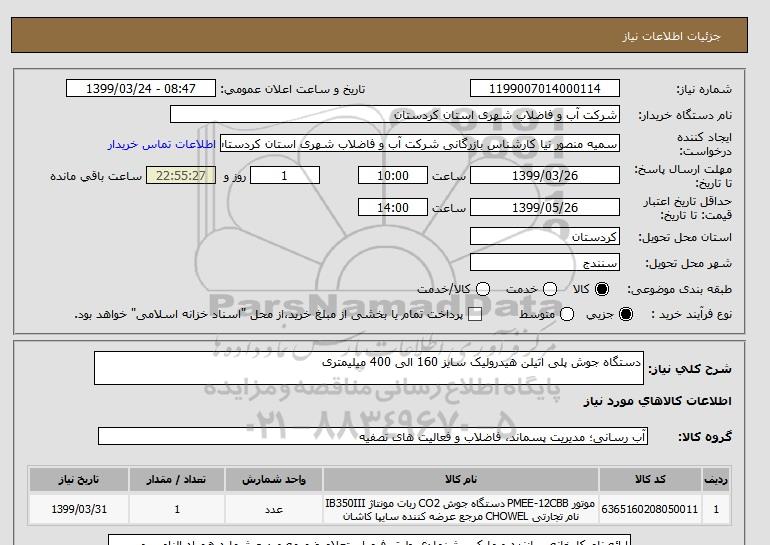Click the نام کالا column header
The height and width of the screenshot is (545, 770).
(461, 479)
